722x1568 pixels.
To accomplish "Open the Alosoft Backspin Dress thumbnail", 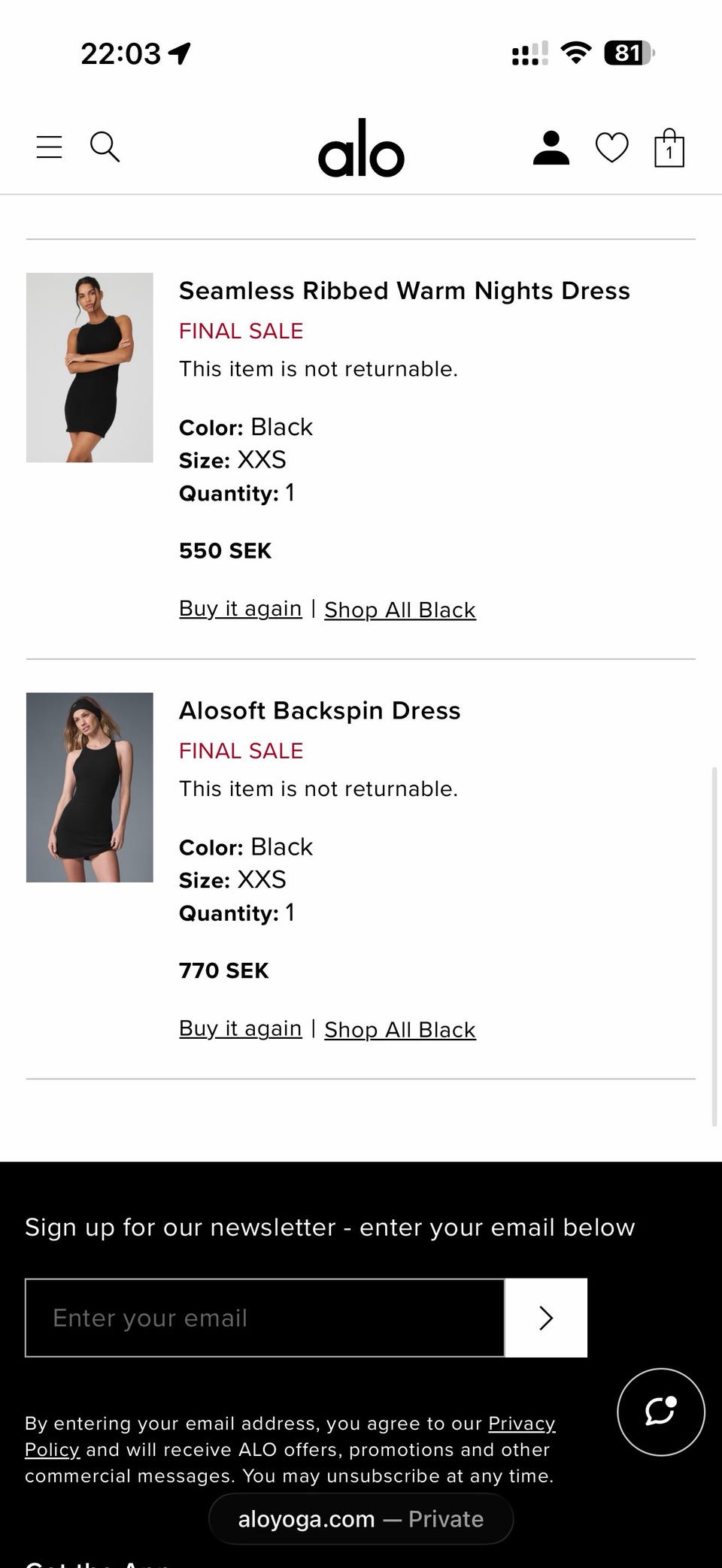I will (89, 787).
